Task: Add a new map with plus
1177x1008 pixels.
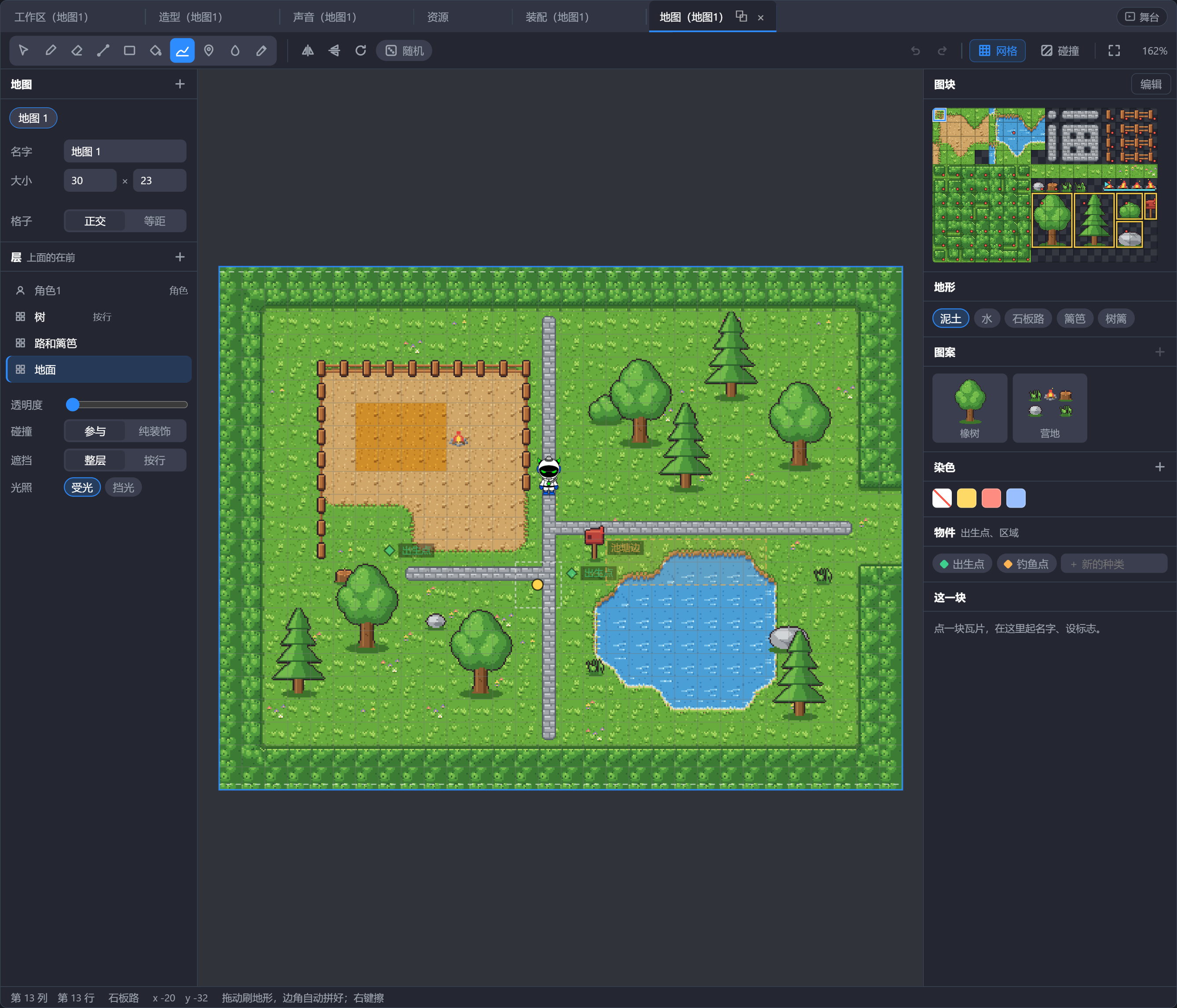Action: (180, 84)
